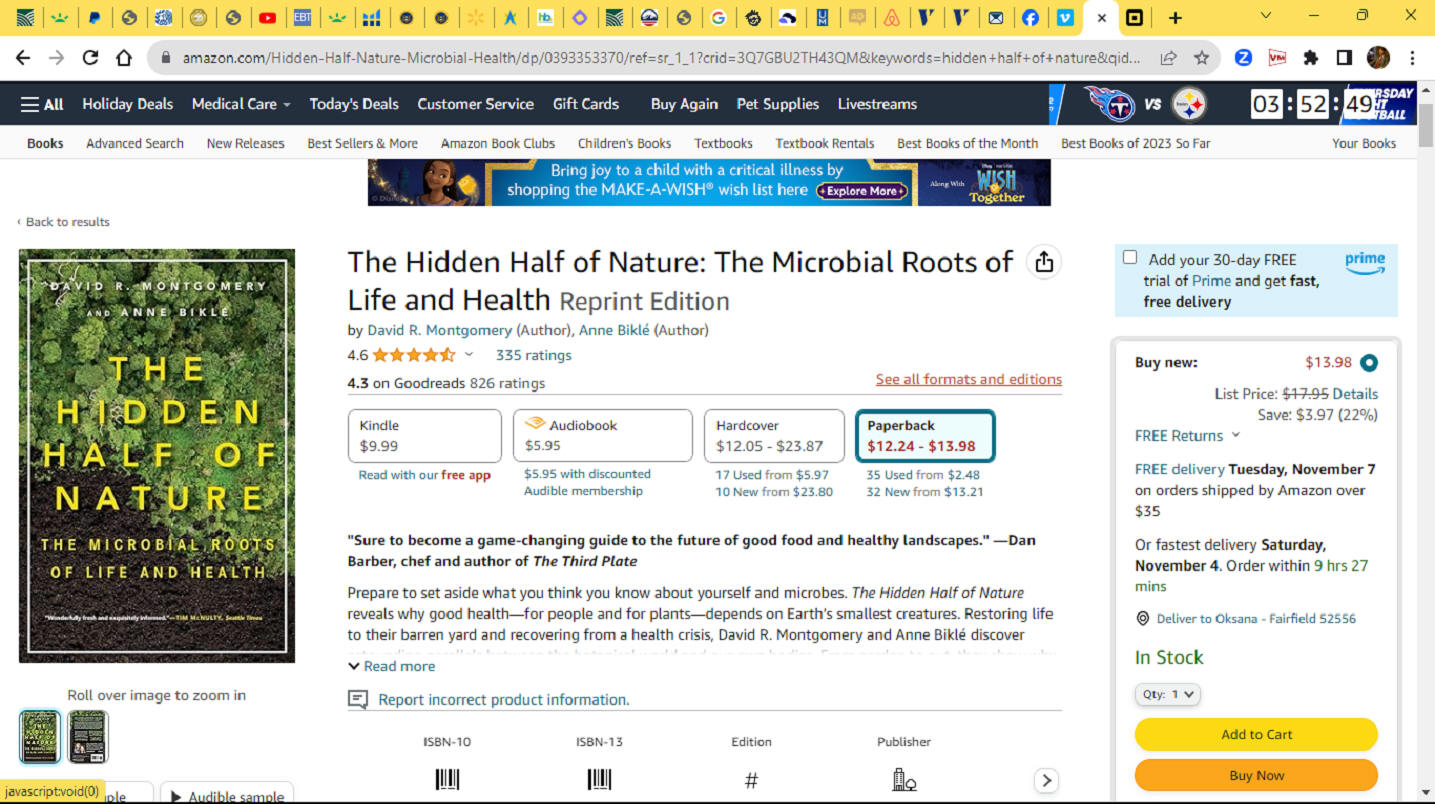Screen dimensions: 1435x804
Task: Open the EBT browser tab
Action: (301, 17)
